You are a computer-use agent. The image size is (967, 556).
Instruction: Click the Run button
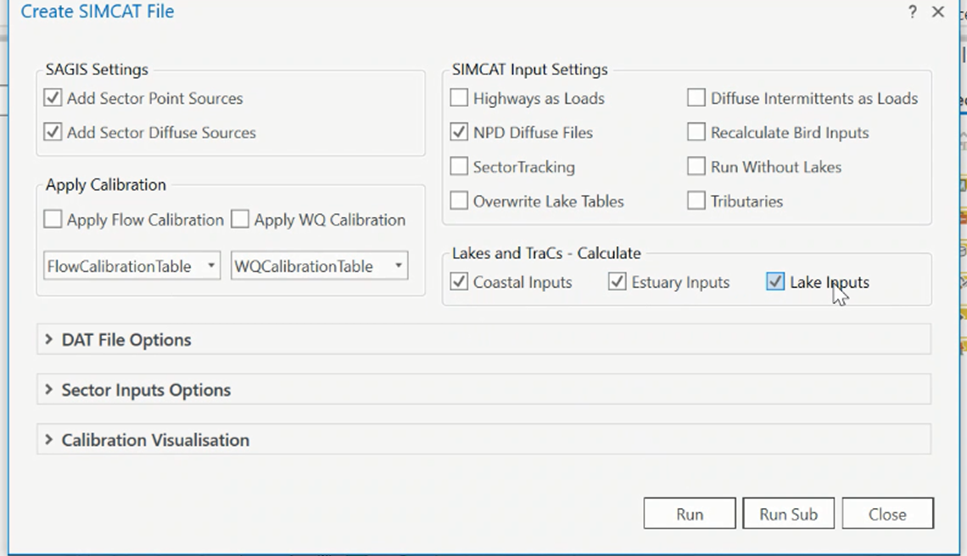689,513
